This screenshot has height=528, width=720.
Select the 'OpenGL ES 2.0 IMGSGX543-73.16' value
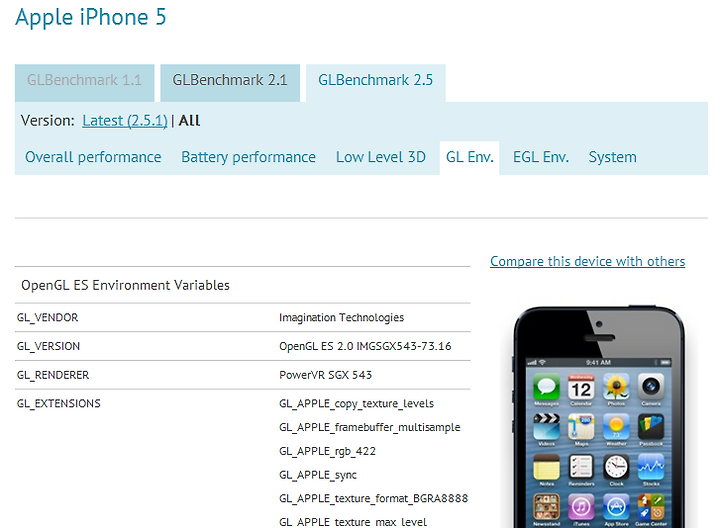[365, 346]
